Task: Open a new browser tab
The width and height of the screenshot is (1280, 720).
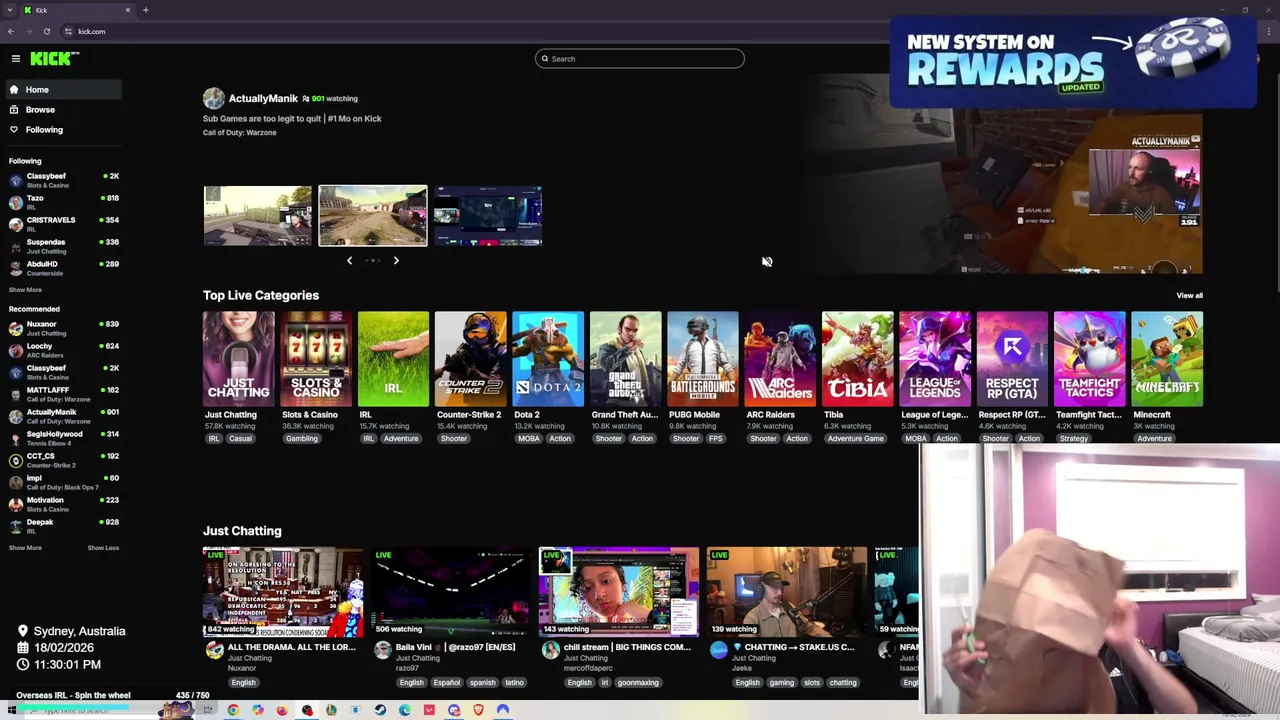Action: click(145, 10)
